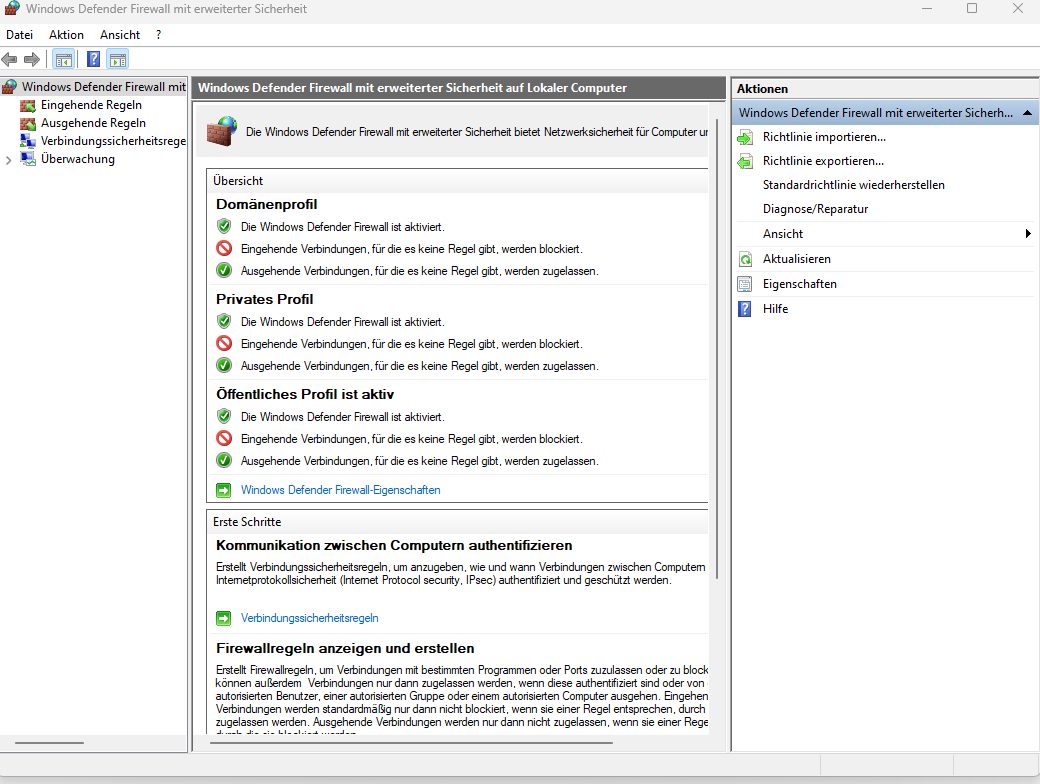Open the Aktion menu
Image resolution: width=1040 pixels, height=784 pixels.
(66, 35)
